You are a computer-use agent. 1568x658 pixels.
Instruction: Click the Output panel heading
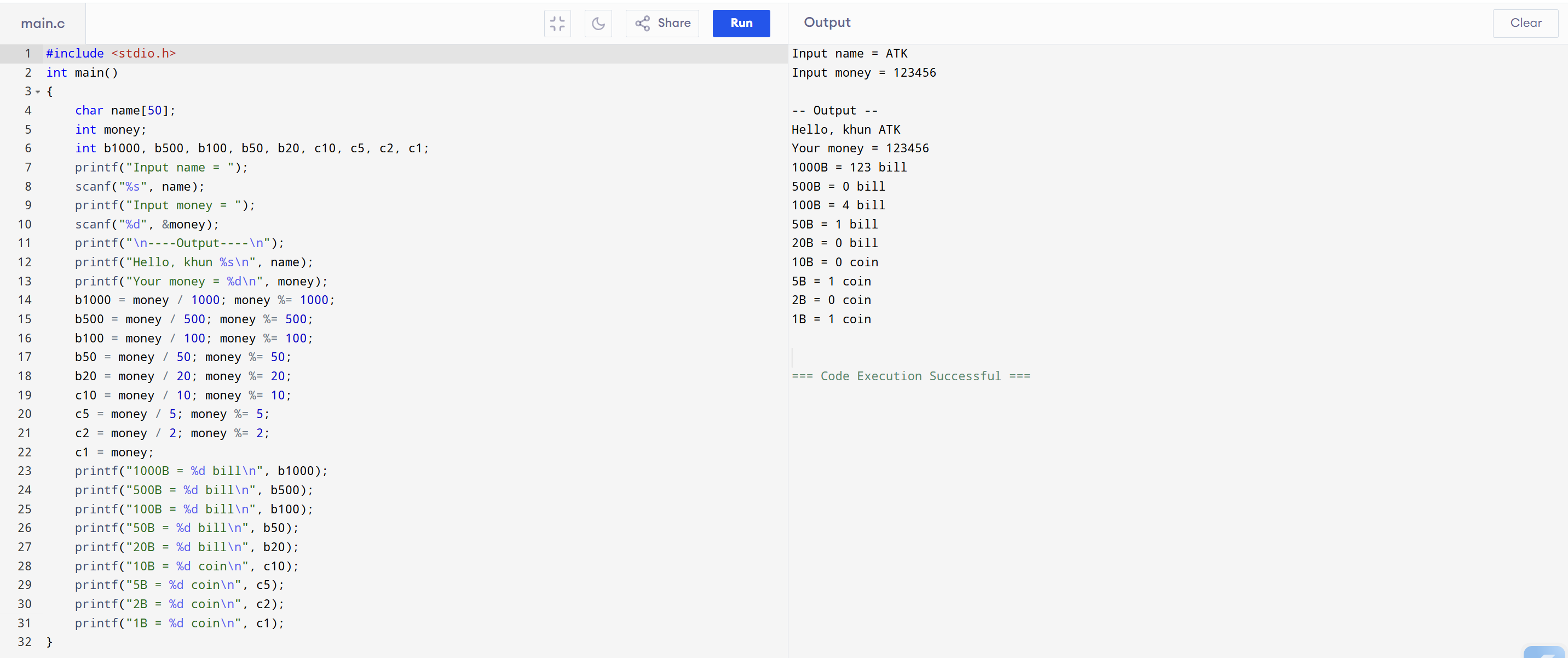827,22
